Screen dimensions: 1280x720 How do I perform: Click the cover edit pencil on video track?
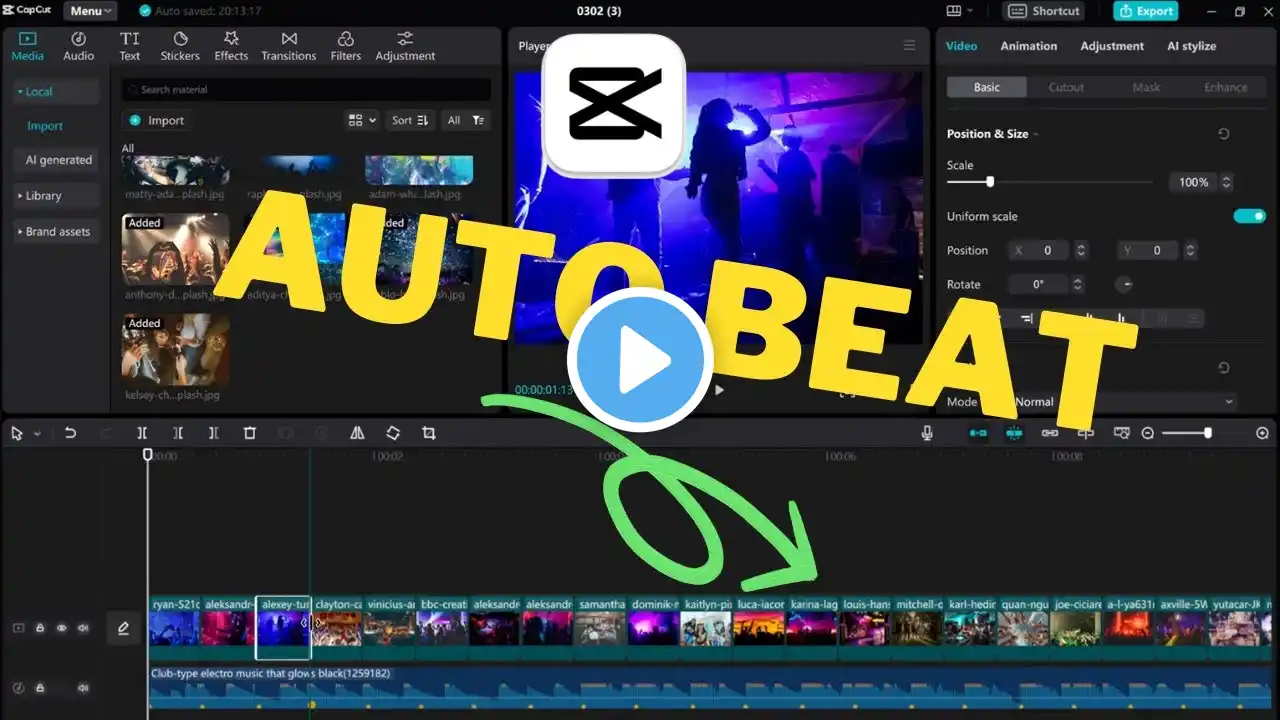tap(124, 628)
